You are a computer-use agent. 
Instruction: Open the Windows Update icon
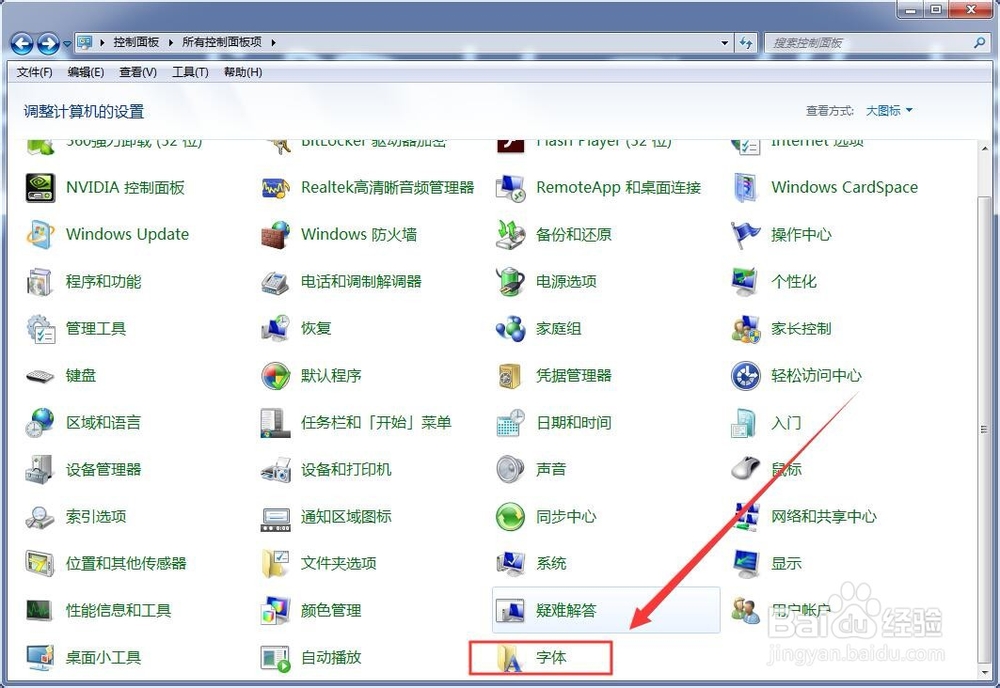[x=40, y=235]
